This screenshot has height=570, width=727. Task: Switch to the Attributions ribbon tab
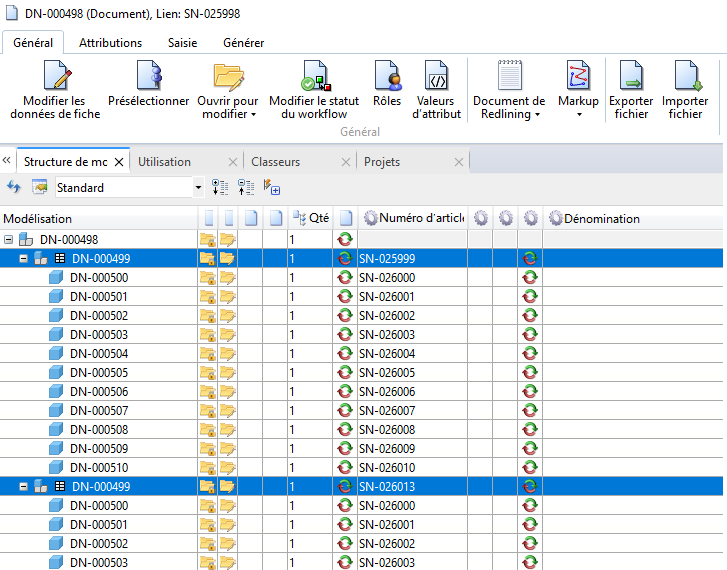tap(110, 43)
